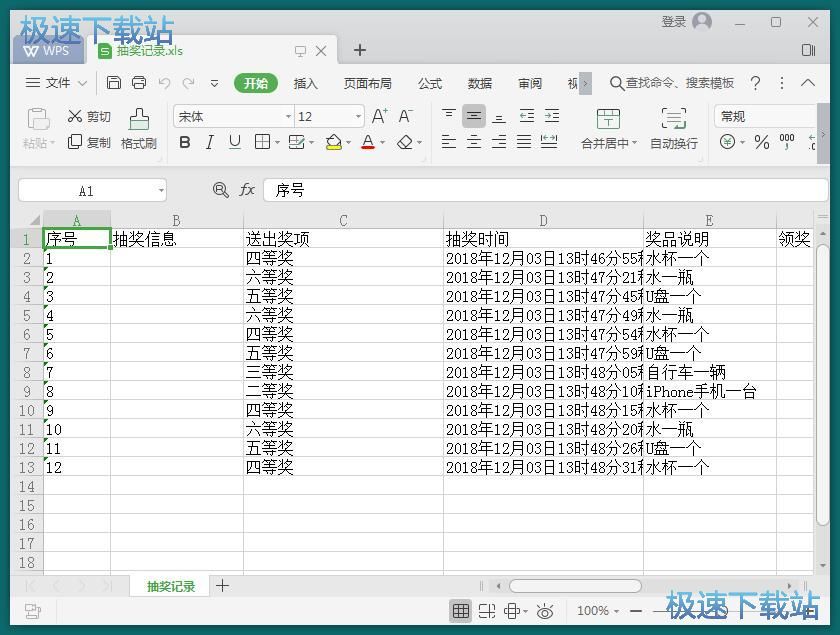
Task: Expand quick access toolbar customize arrow
Action: click(214, 84)
